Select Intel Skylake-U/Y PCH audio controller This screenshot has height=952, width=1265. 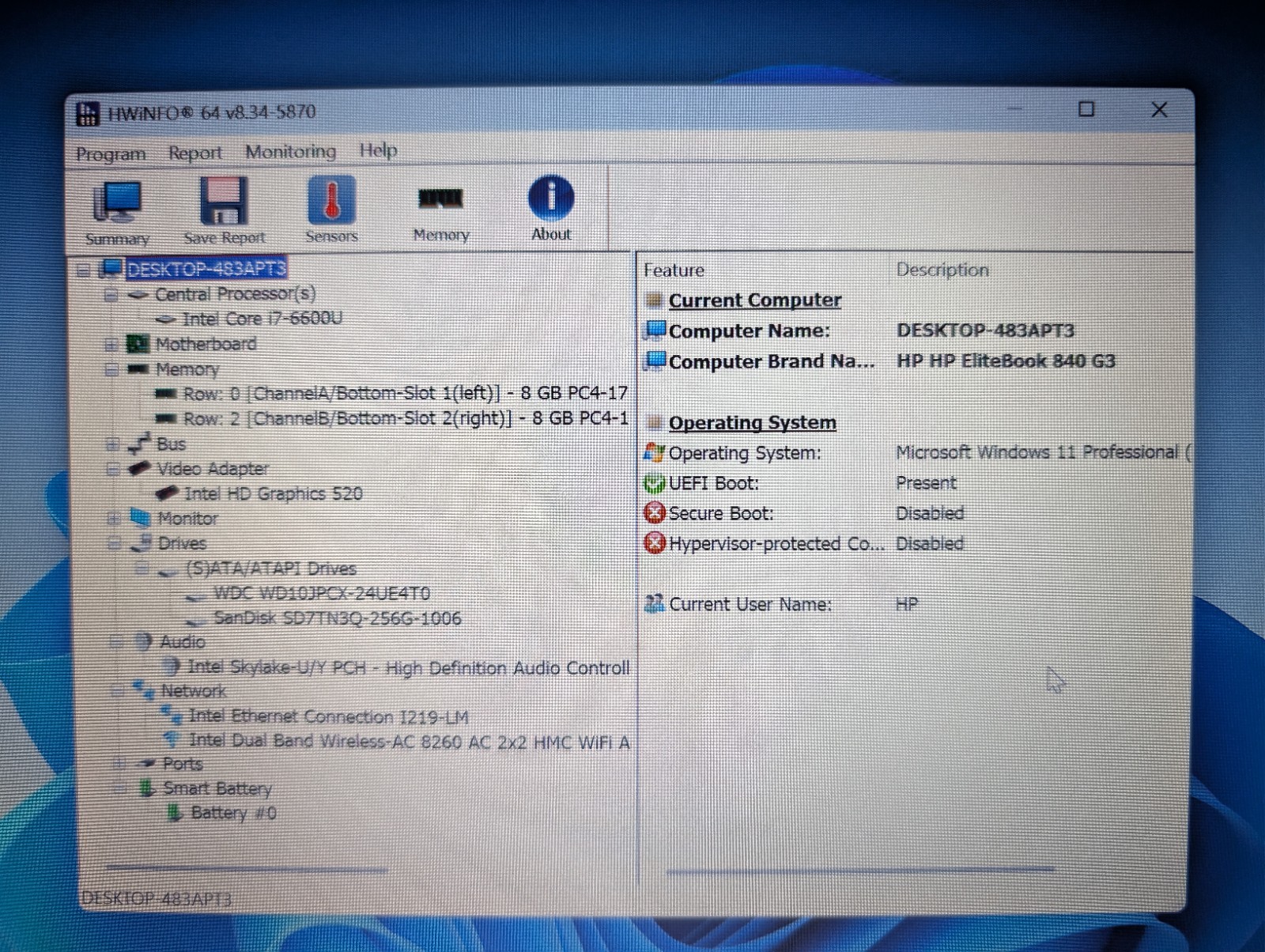tap(409, 668)
